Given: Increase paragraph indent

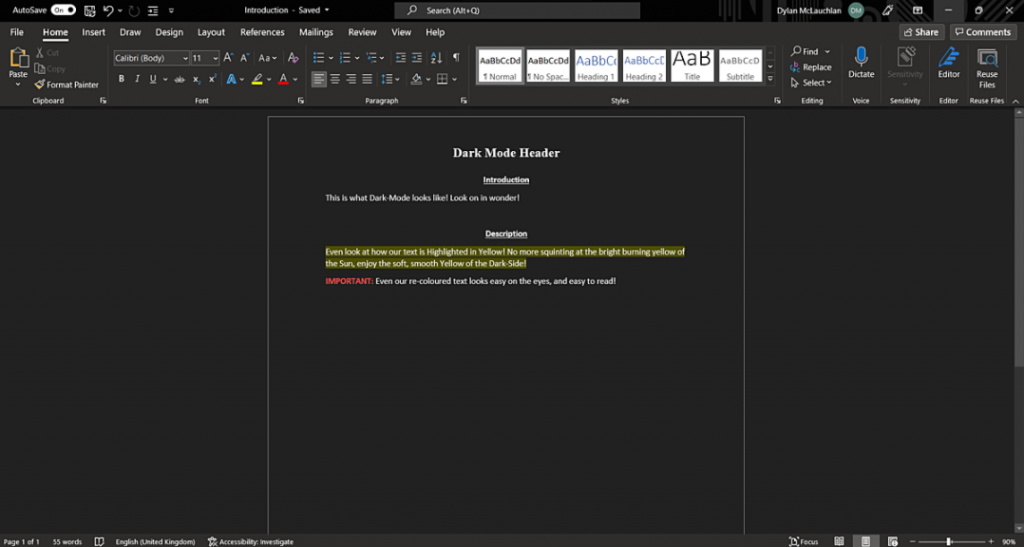Looking at the screenshot, I should pyautogui.click(x=417, y=58).
